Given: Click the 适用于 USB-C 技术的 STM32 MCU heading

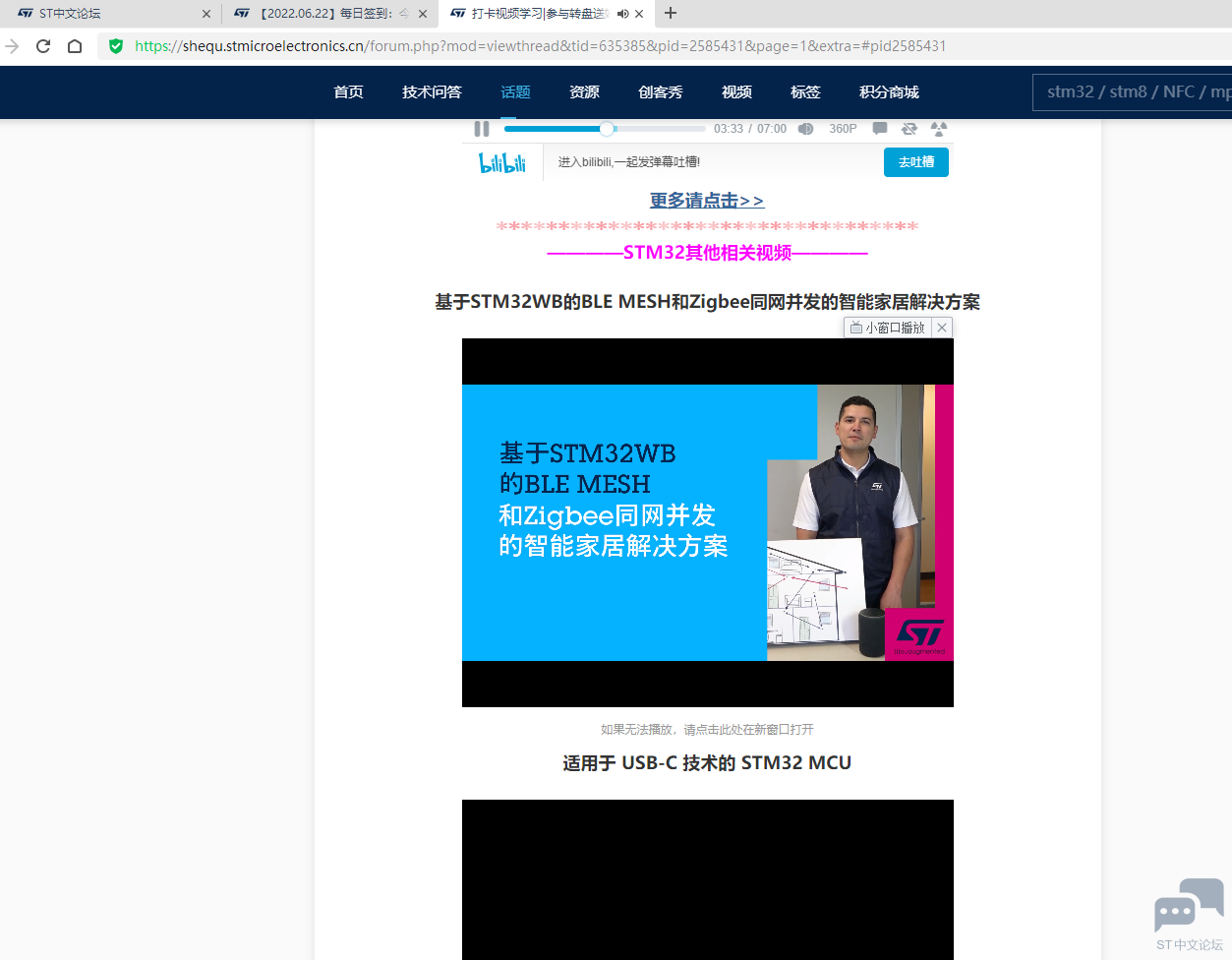Looking at the screenshot, I should [x=707, y=763].
